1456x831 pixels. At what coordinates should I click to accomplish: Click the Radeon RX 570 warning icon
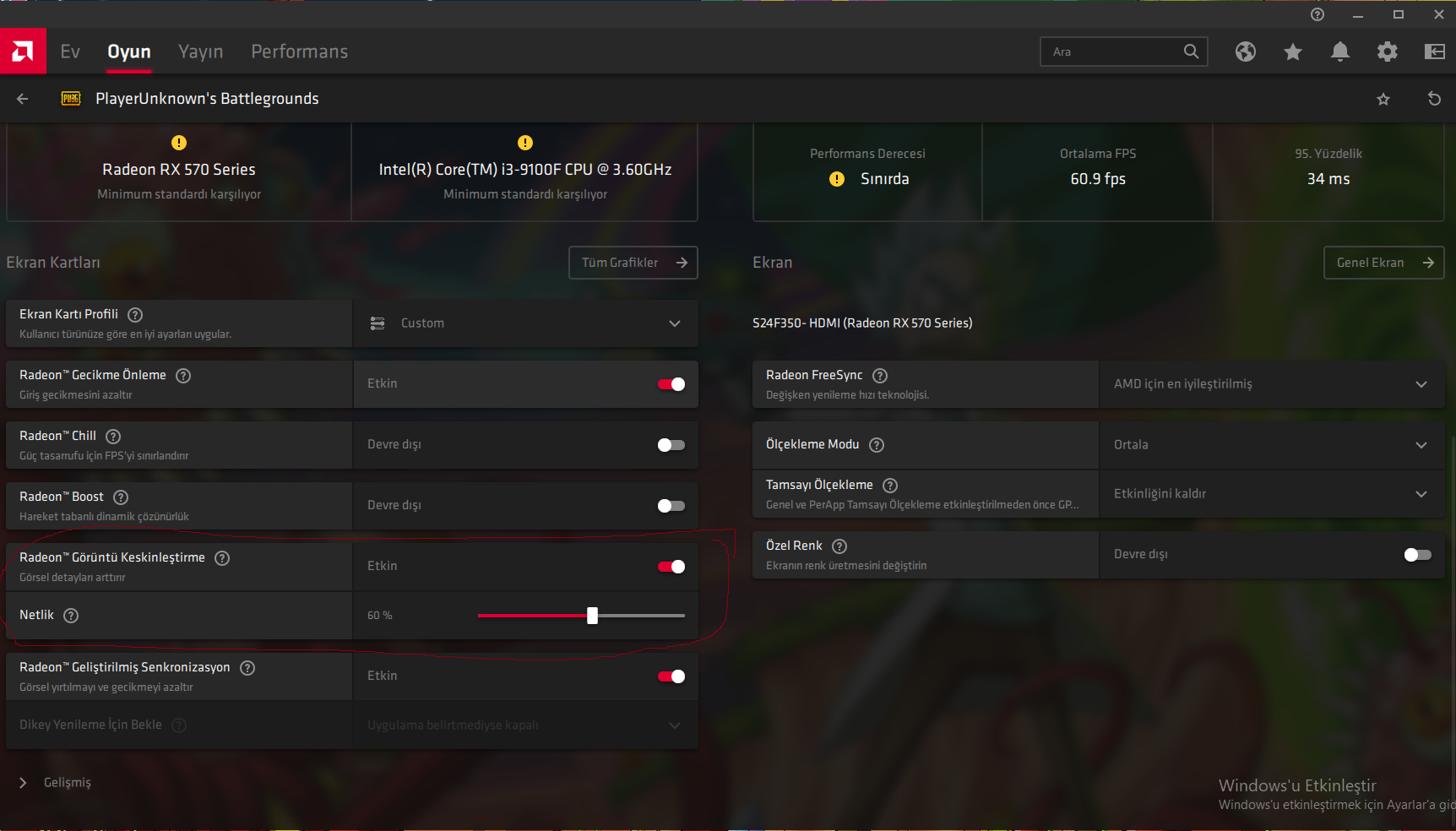179,143
